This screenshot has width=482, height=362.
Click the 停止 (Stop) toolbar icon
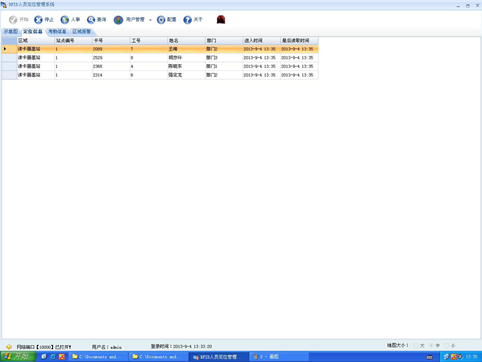pyautogui.click(x=39, y=20)
